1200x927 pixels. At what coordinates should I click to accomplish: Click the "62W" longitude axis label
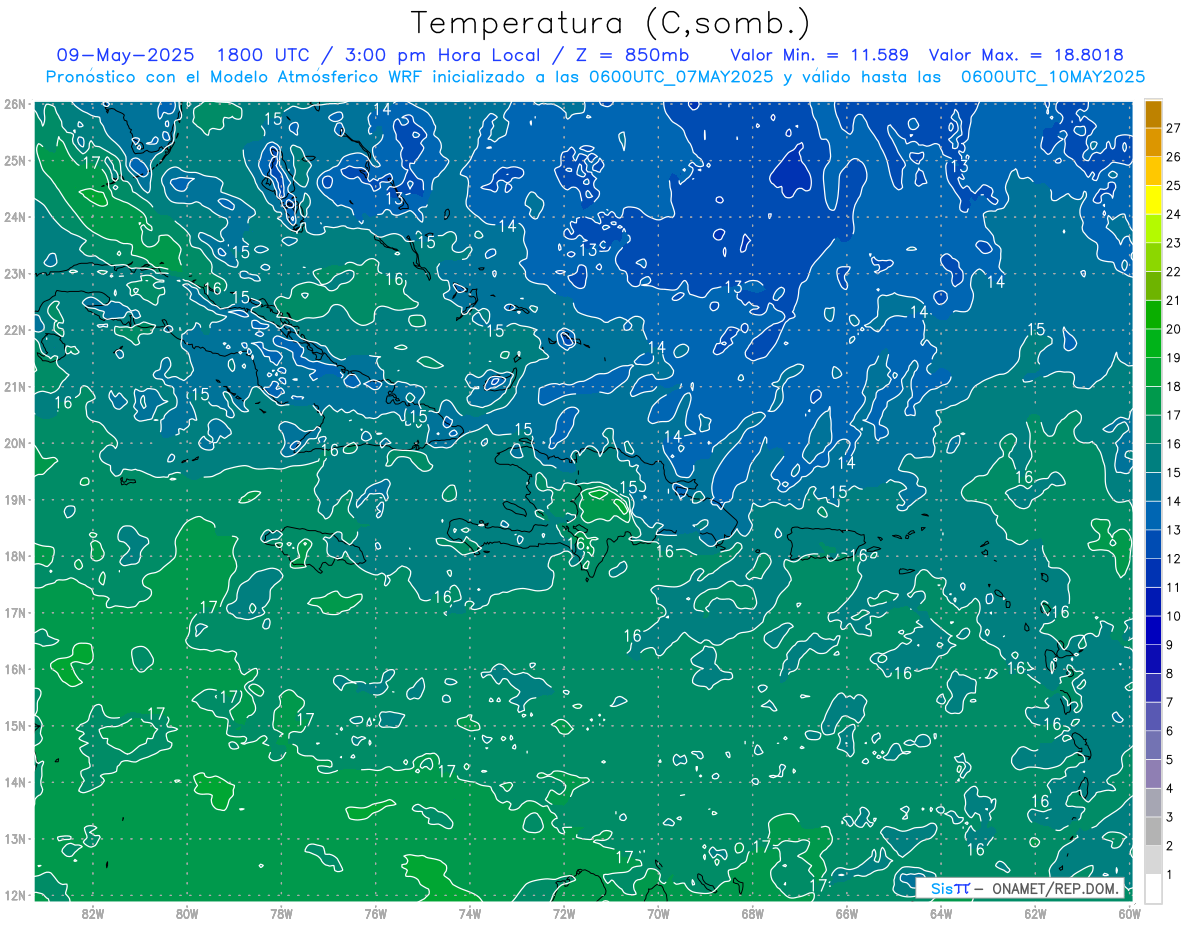tap(1036, 913)
